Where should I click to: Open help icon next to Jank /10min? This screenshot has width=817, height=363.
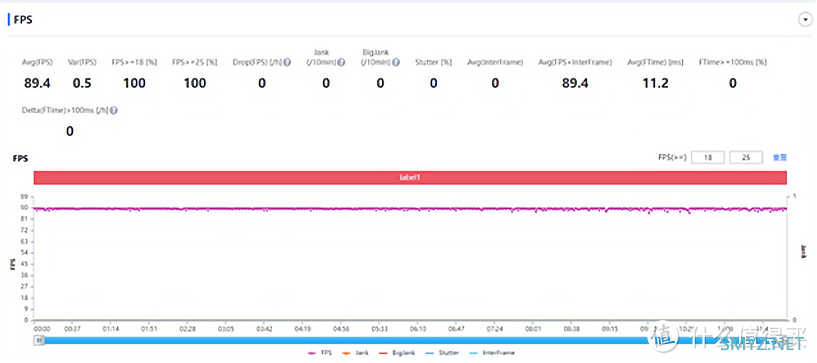[x=341, y=62]
